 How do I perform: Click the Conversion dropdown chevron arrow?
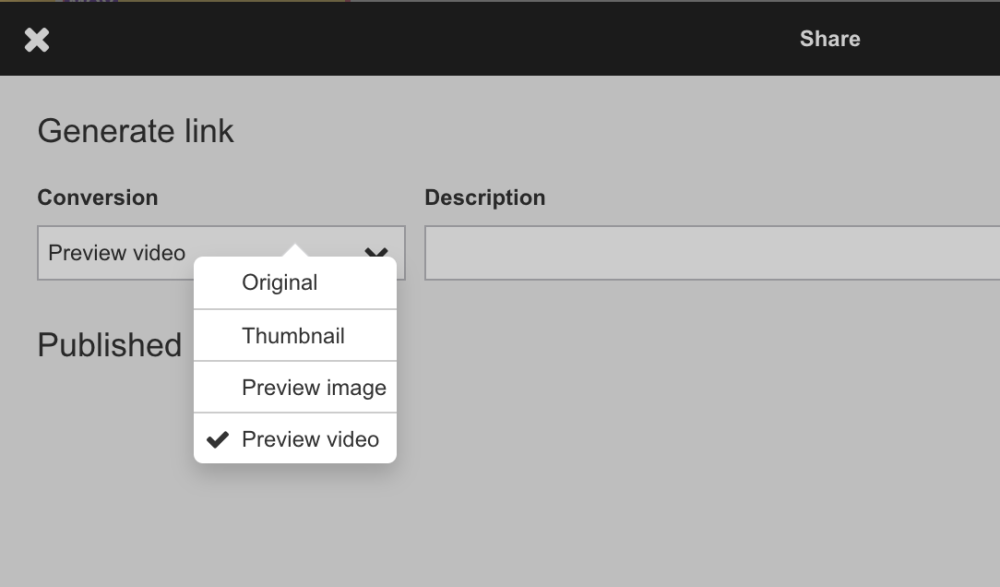tap(376, 252)
